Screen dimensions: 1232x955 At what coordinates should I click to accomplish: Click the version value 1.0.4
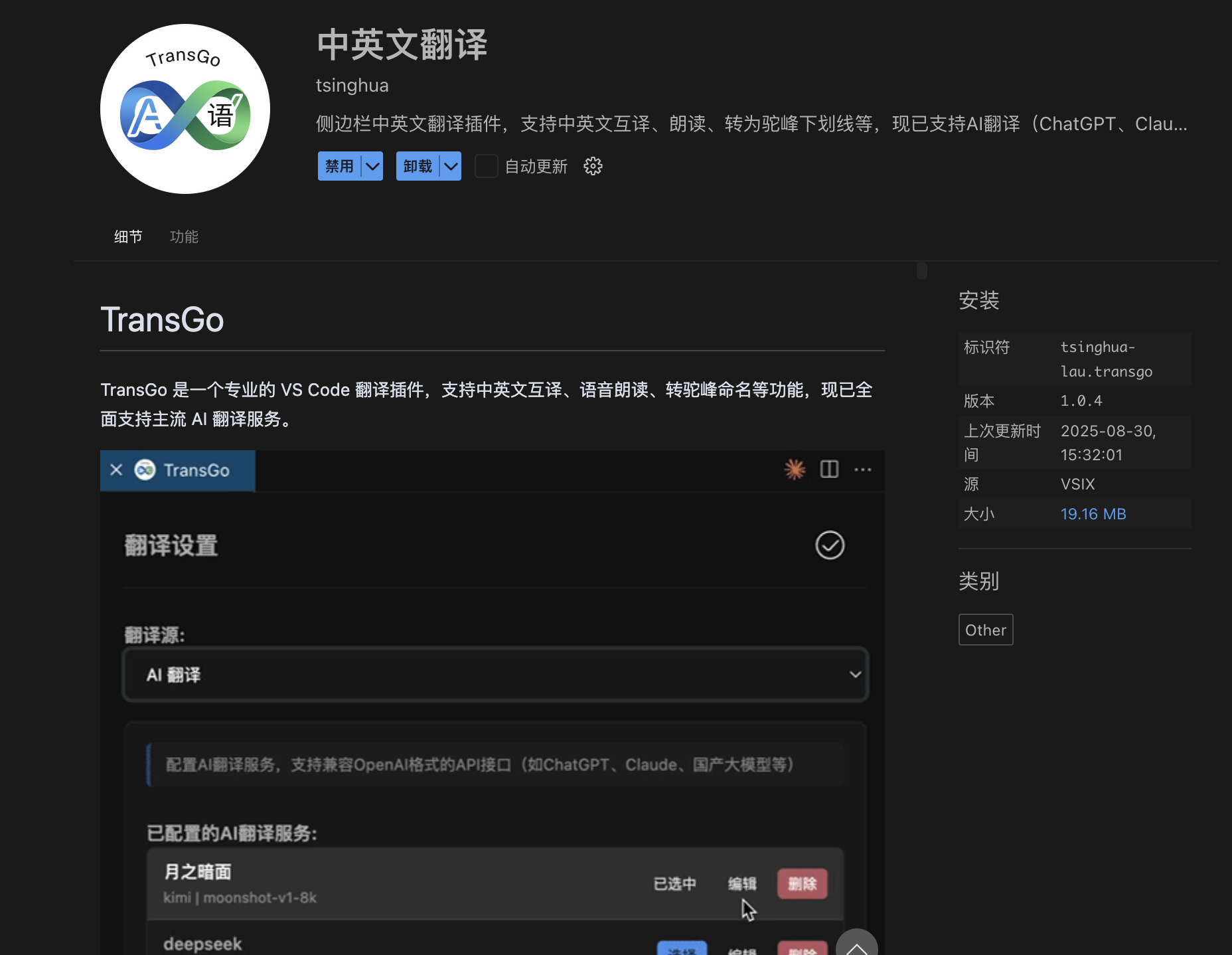pos(1081,401)
